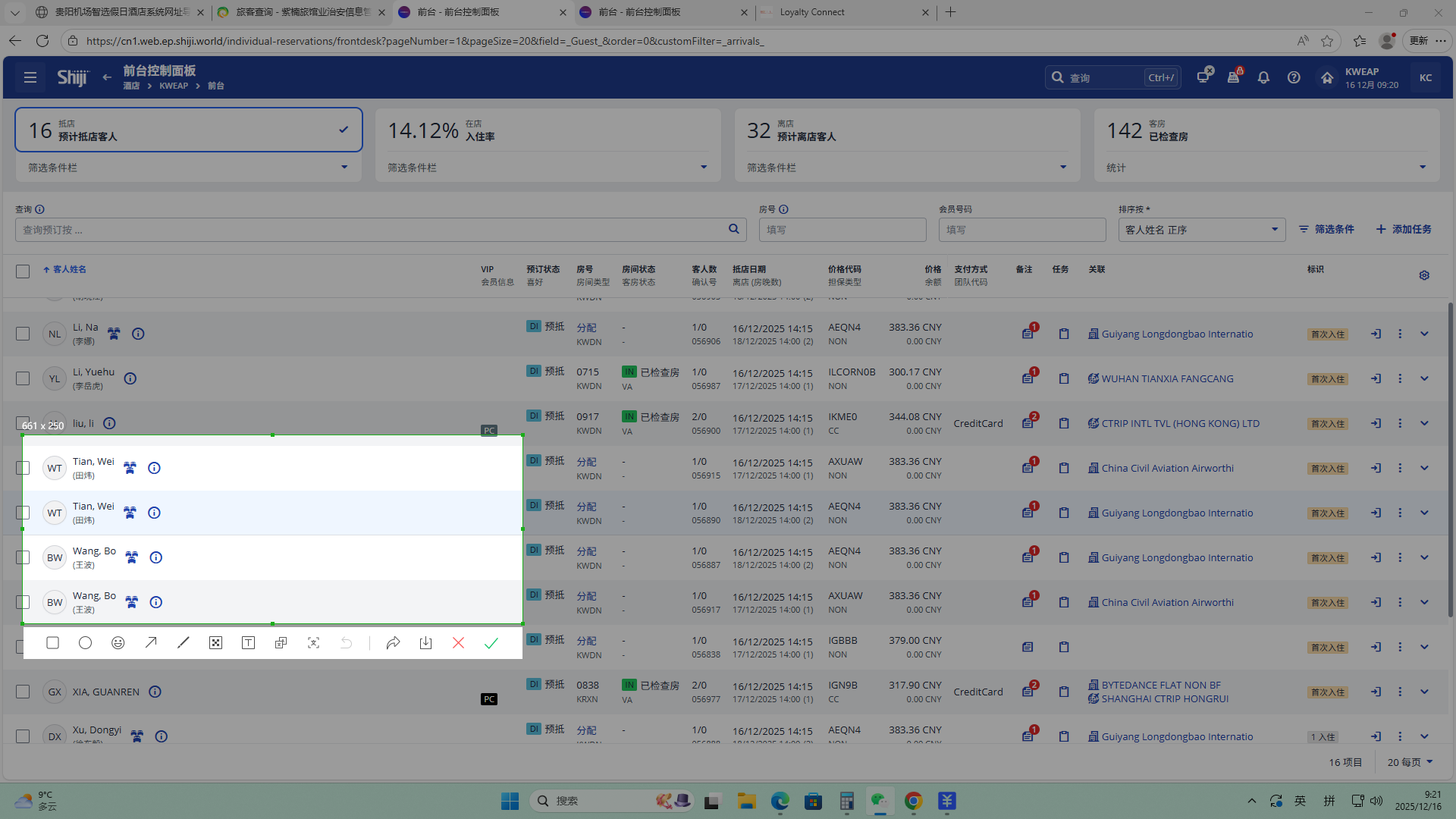Select the pencil drawing tool
This screenshot has width=1456, height=819.
183,643
